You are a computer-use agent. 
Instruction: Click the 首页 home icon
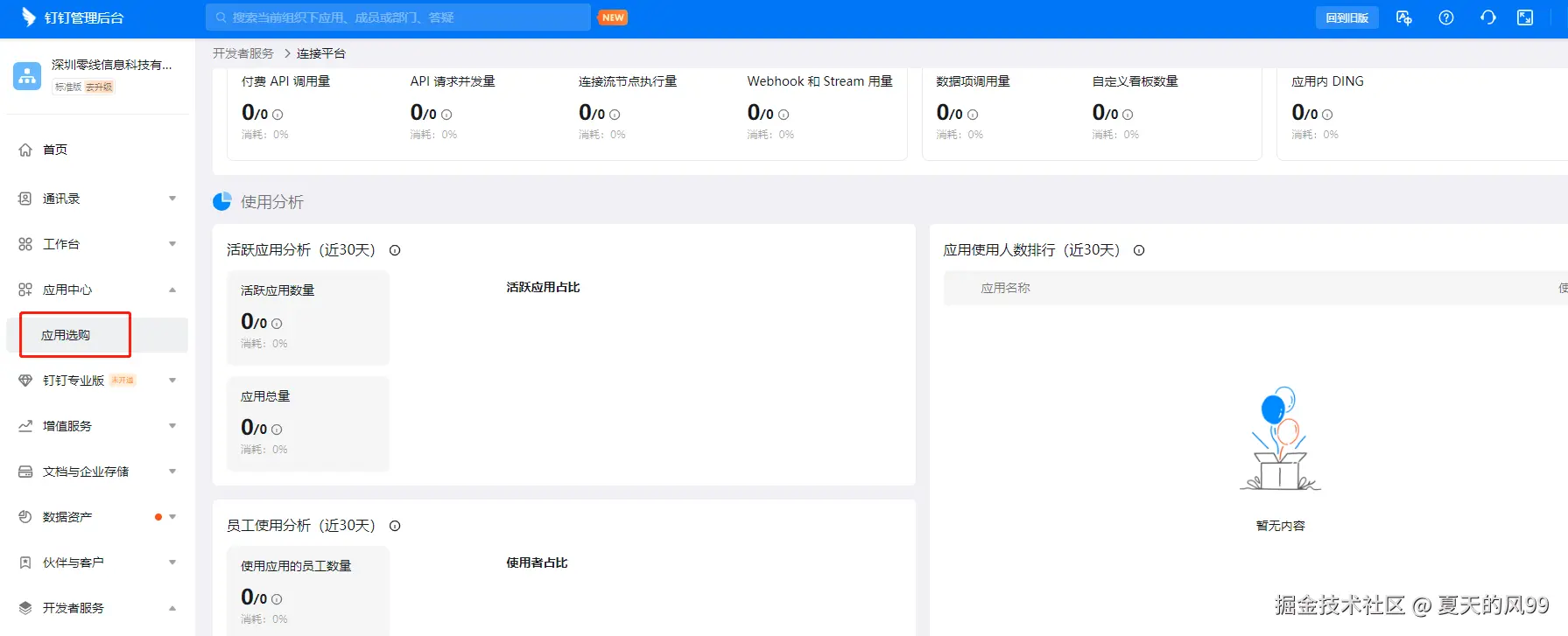point(25,150)
